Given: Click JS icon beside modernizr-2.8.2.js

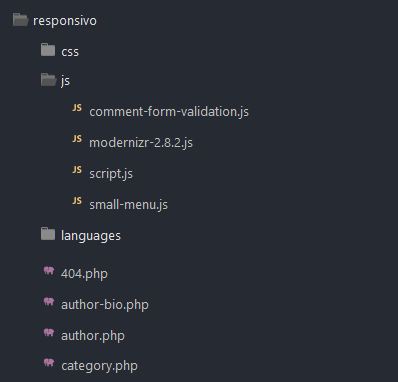Looking at the screenshot, I should (x=77, y=139).
